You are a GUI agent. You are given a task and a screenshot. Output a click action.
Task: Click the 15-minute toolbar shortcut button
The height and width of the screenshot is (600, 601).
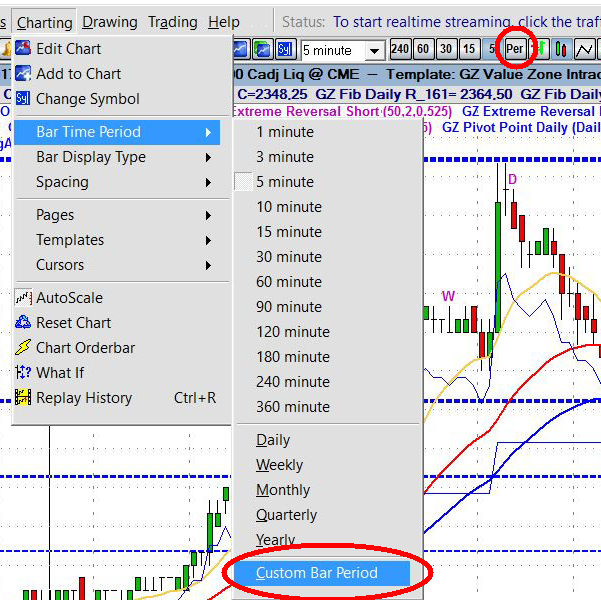tap(468, 49)
